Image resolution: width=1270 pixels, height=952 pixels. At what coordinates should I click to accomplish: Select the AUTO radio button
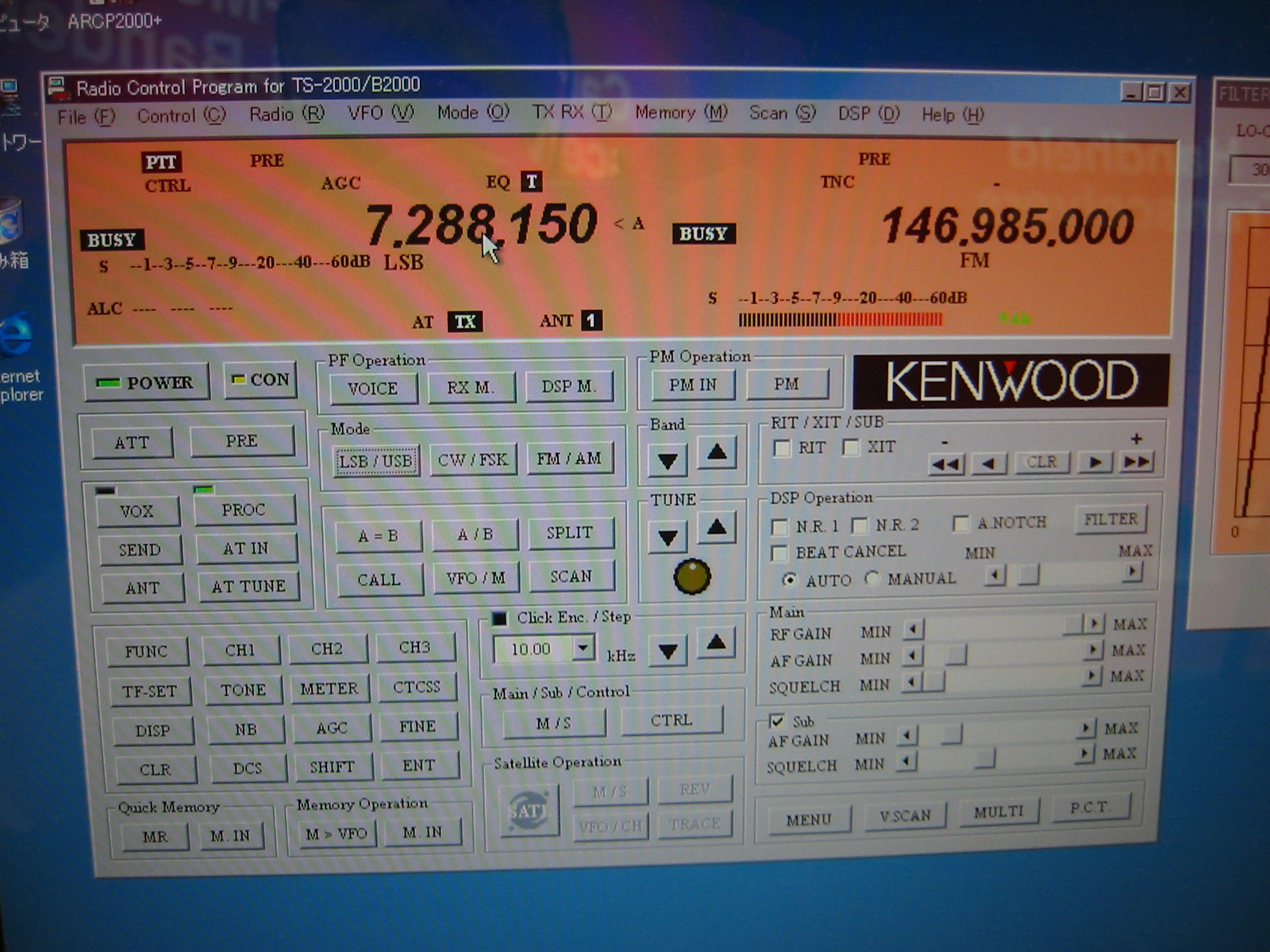click(790, 580)
